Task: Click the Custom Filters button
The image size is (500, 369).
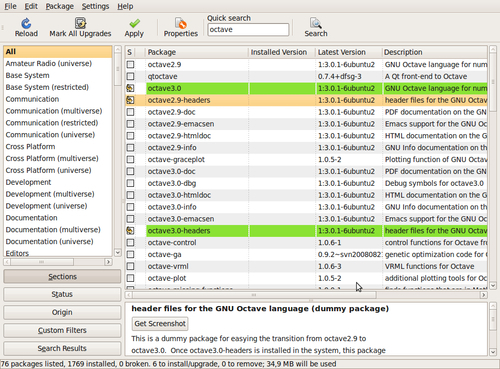Action: [62, 330]
